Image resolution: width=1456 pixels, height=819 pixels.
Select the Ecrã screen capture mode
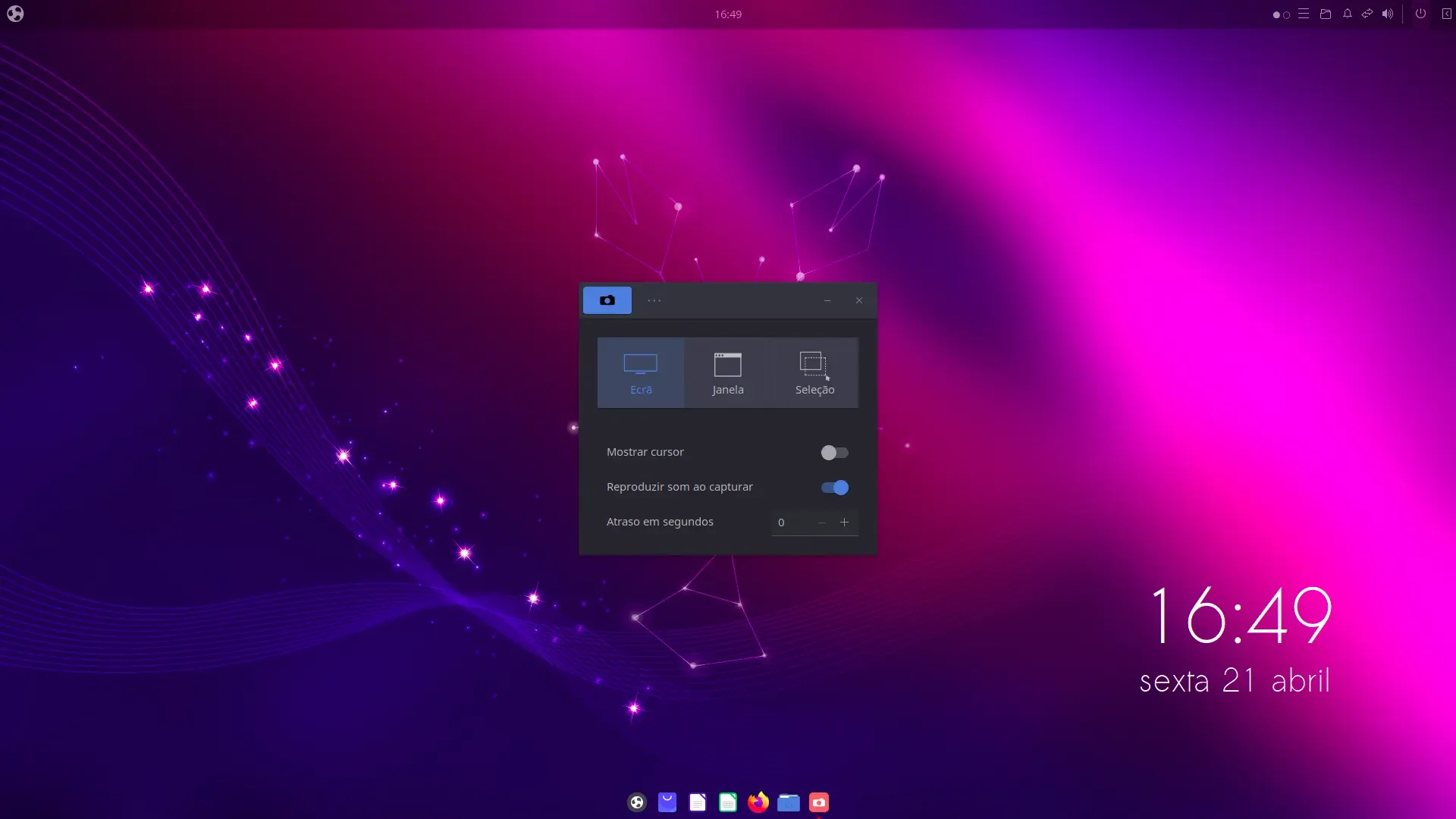641,373
